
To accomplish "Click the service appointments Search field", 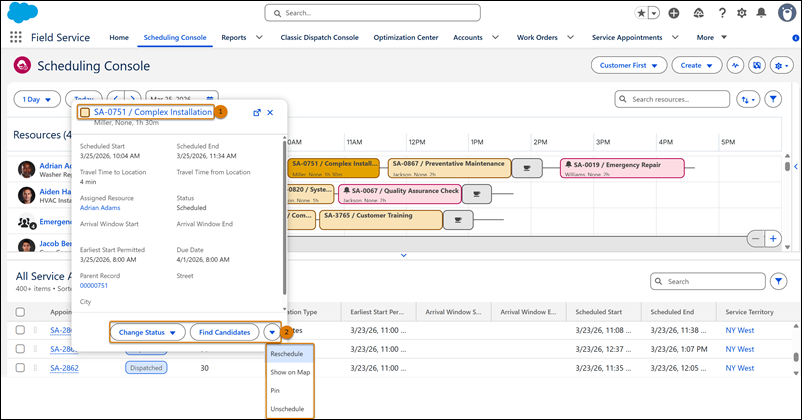I will tap(708, 281).
